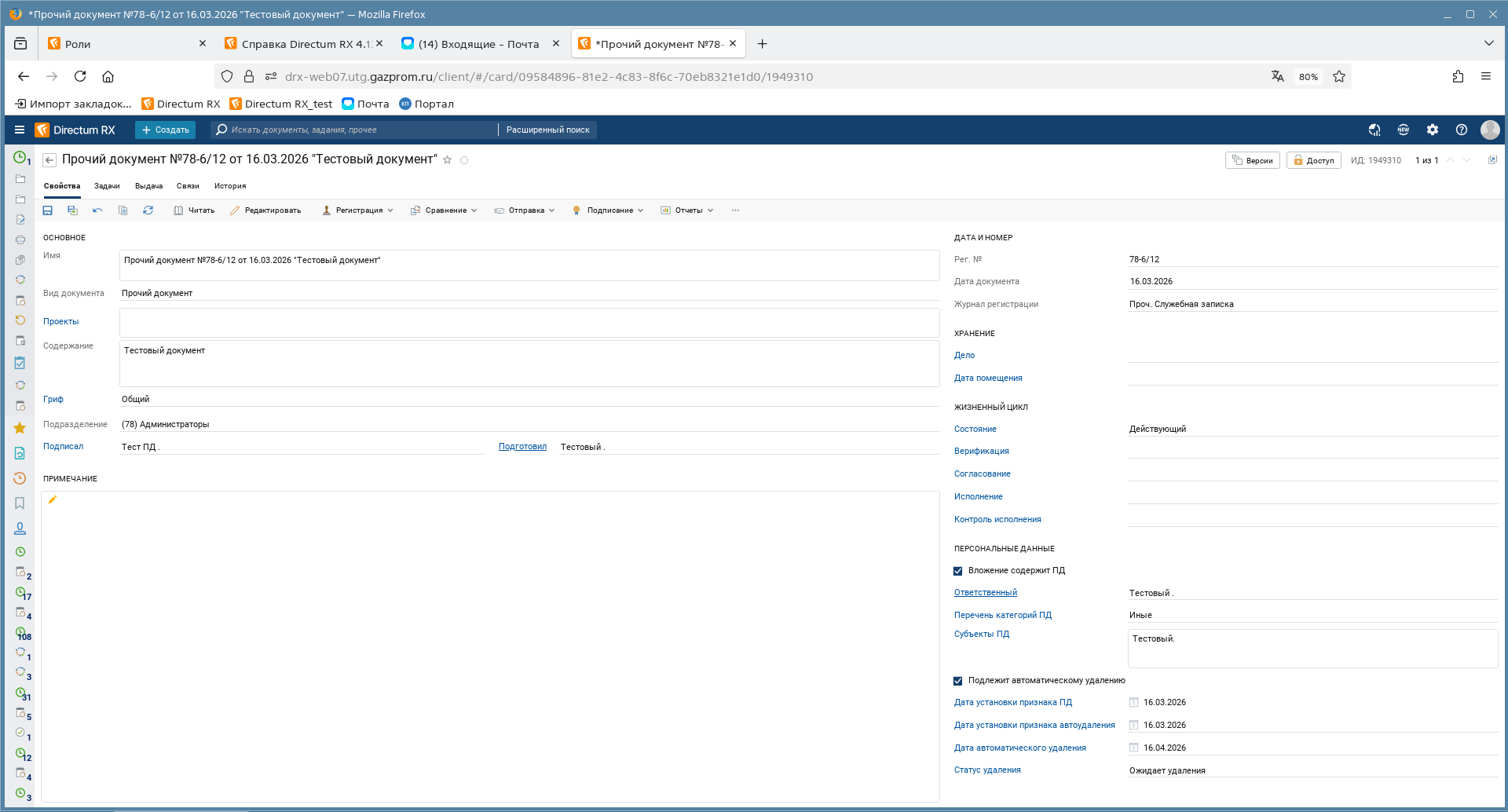Open the hamburger main menu in Directum
The image size is (1508, 812).
[x=20, y=130]
